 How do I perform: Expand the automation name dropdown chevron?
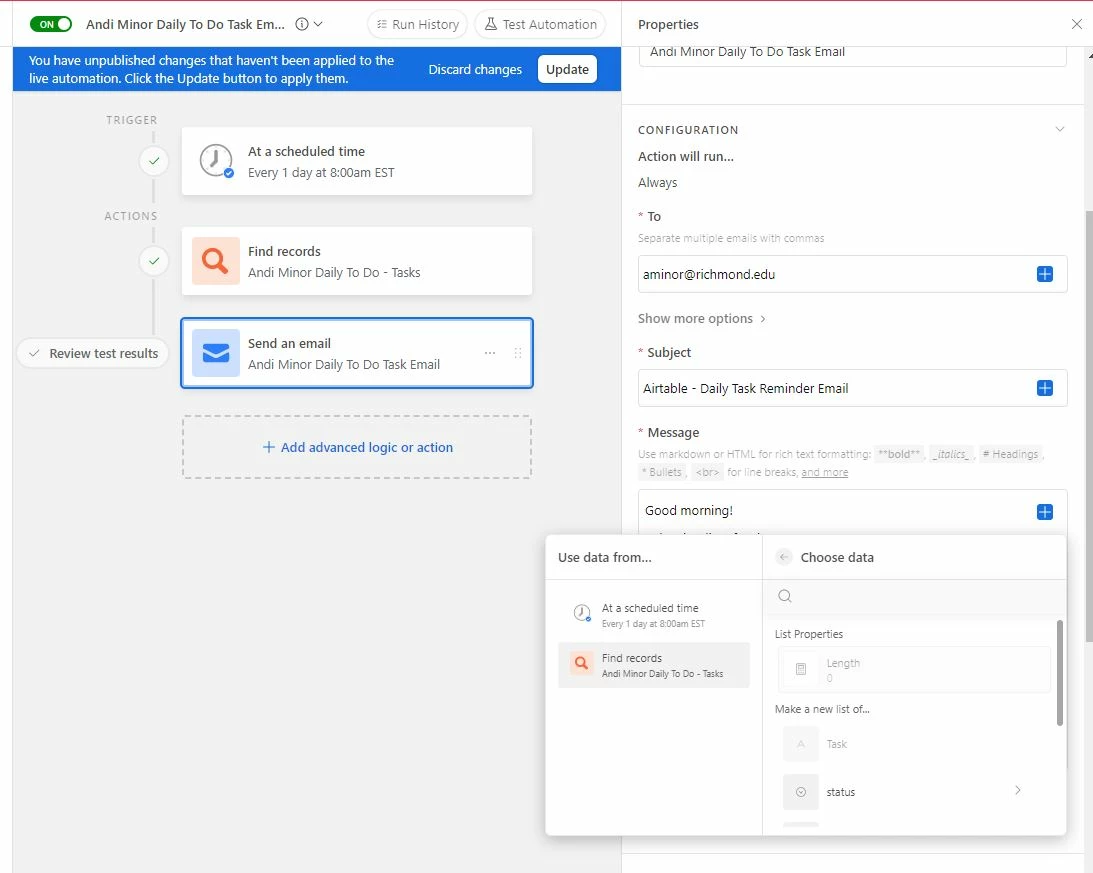319,24
